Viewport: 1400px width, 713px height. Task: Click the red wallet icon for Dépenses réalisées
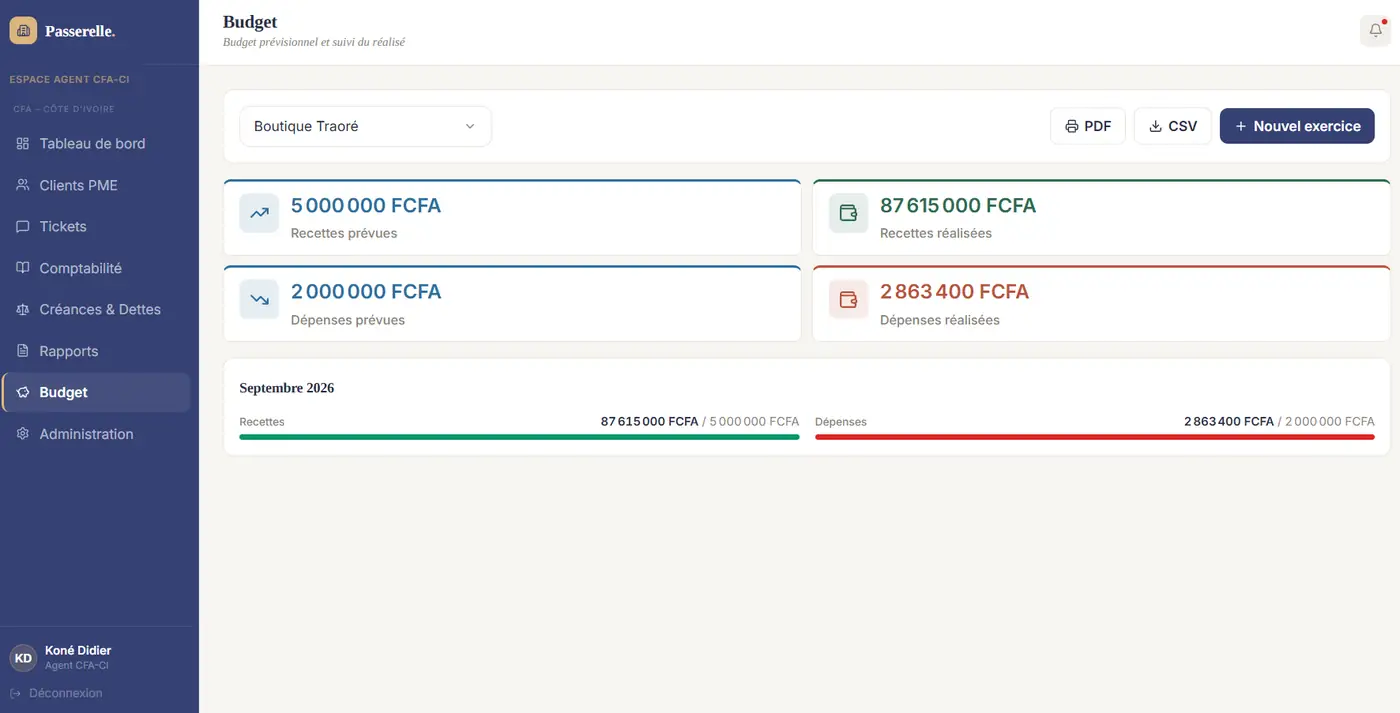[848, 299]
